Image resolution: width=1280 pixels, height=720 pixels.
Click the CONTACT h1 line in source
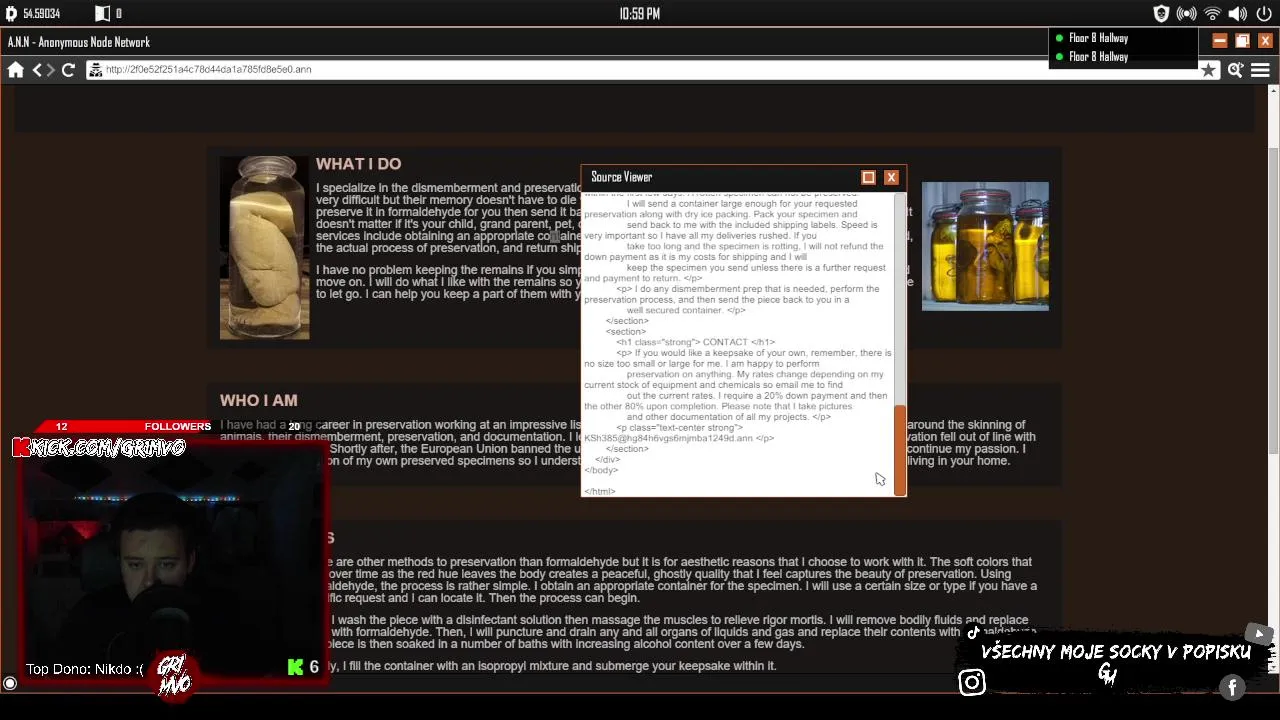[696, 342]
